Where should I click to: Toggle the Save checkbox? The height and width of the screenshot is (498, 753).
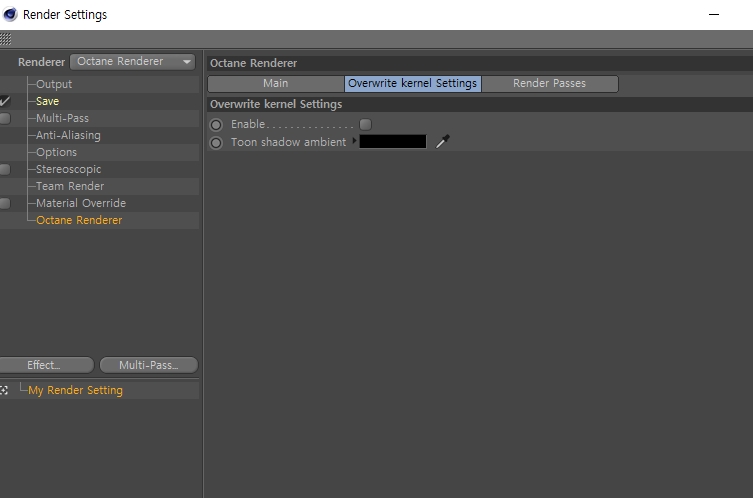(4, 101)
